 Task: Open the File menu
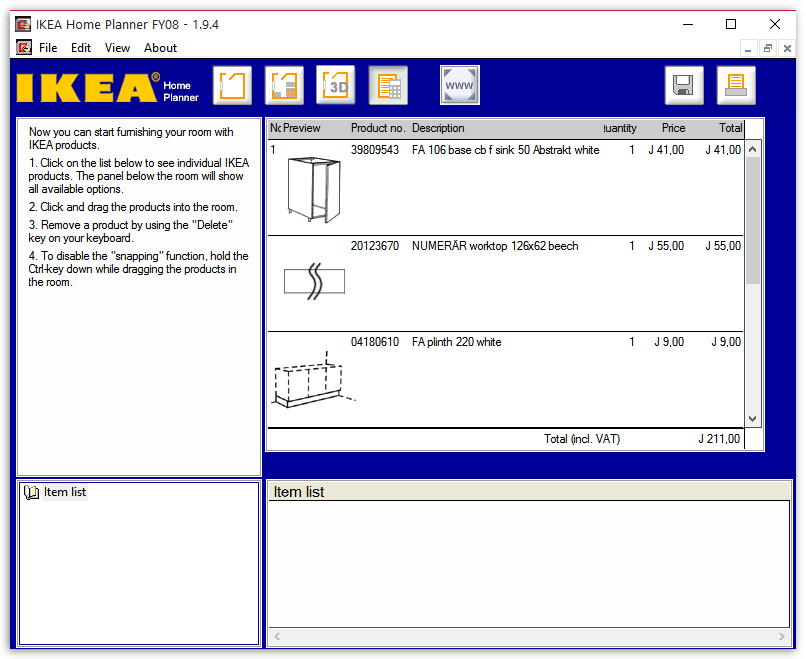pos(48,48)
